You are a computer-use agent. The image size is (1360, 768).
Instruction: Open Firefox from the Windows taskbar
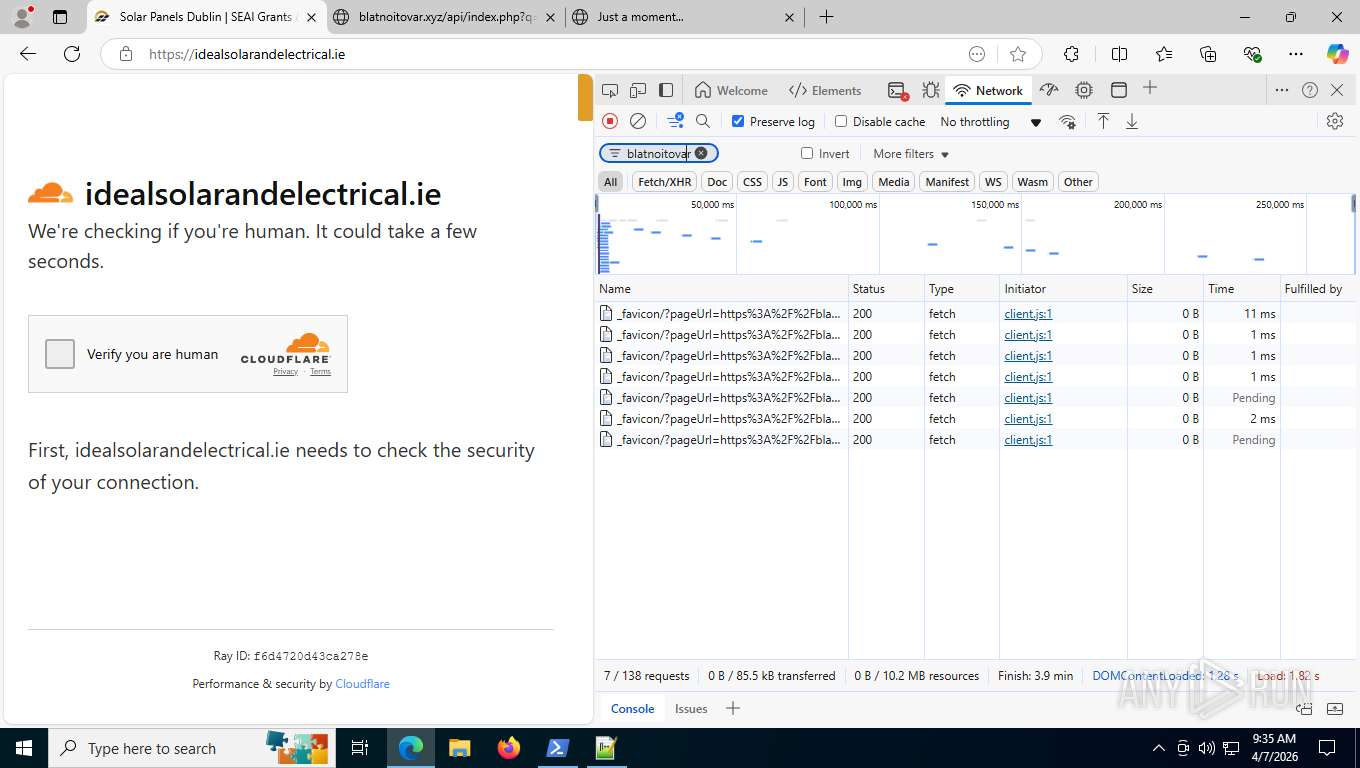(509, 748)
